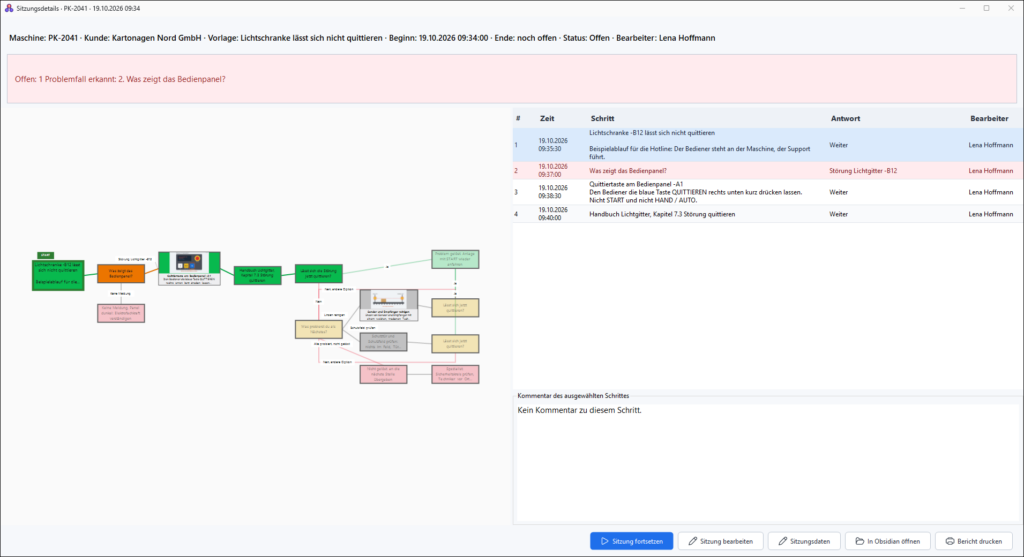Click the Schritt column header
The height and width of the screenshot is (557, 1024).
pos(602,118)
